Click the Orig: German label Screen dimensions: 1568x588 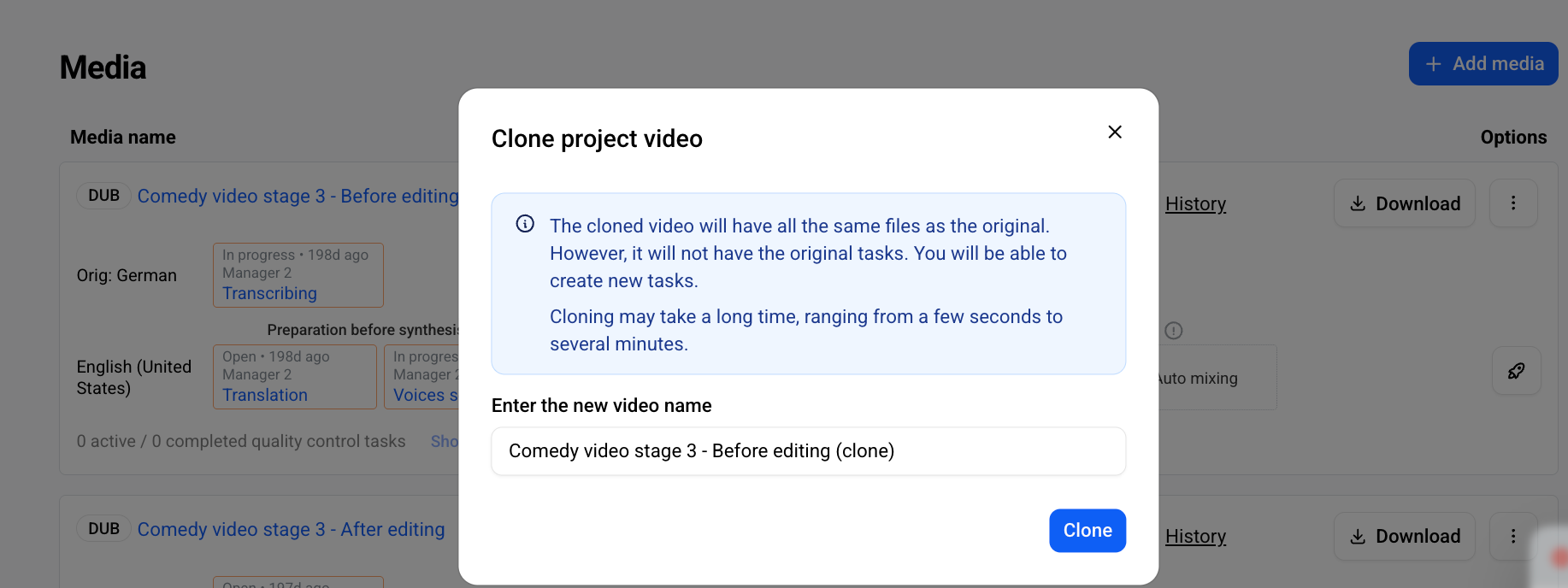(127, 275)
